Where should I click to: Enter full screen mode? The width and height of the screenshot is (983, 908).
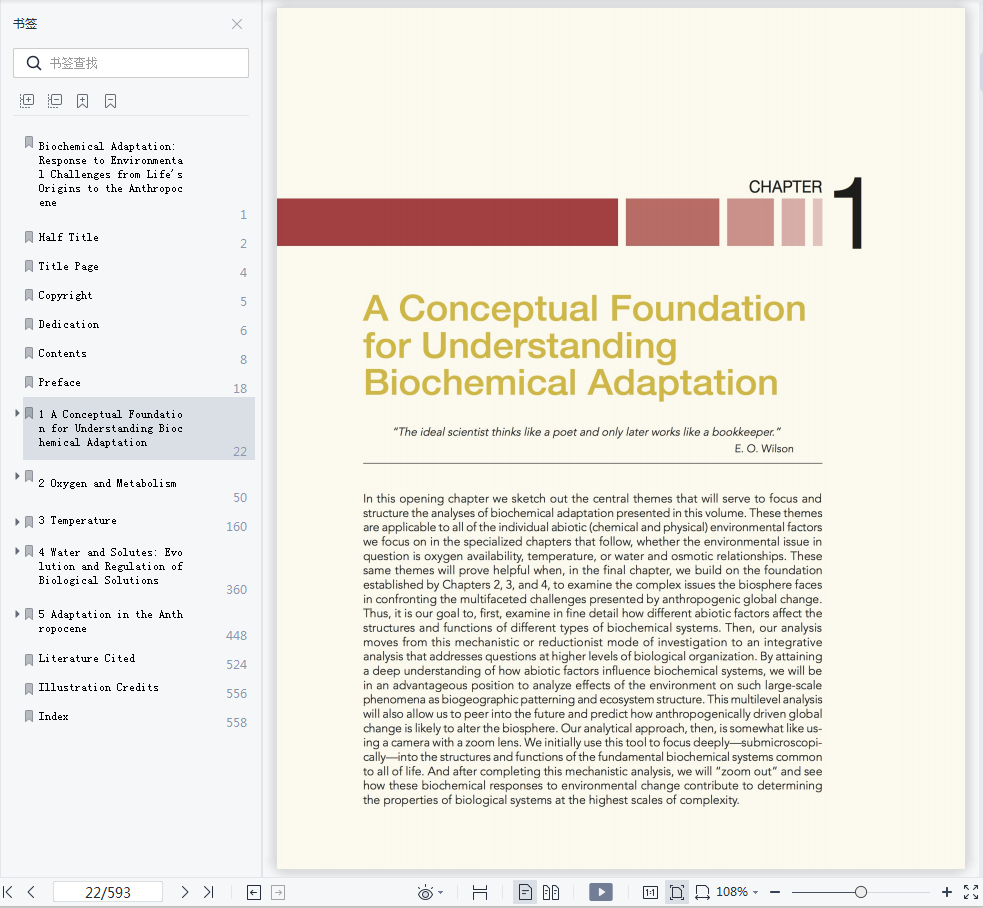click(x=970, y=892)
